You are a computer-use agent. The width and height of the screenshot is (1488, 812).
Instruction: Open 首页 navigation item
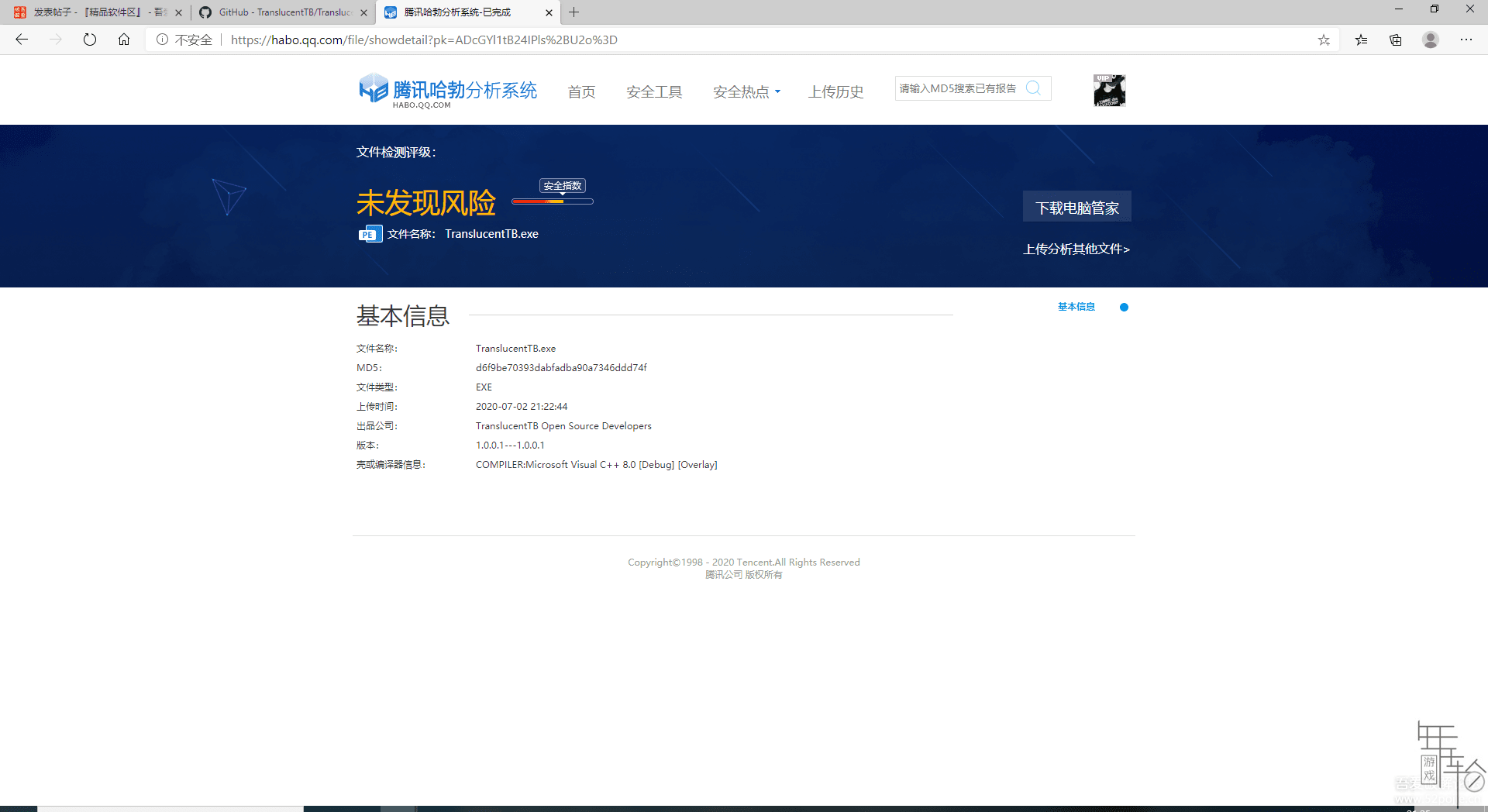coord(581,91)
